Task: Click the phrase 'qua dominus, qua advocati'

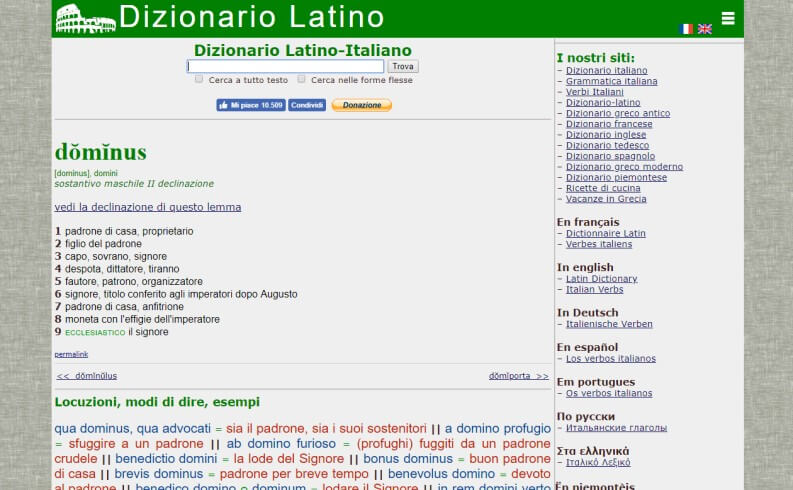Action: pyautogui.click(x=133, y=428)
